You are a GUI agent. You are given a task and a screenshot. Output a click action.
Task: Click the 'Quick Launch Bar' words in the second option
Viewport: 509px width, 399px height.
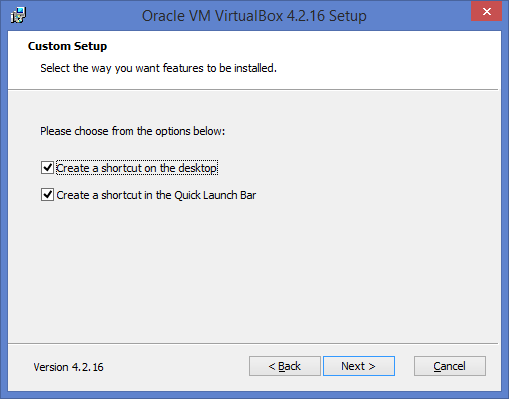coord(215,195)
